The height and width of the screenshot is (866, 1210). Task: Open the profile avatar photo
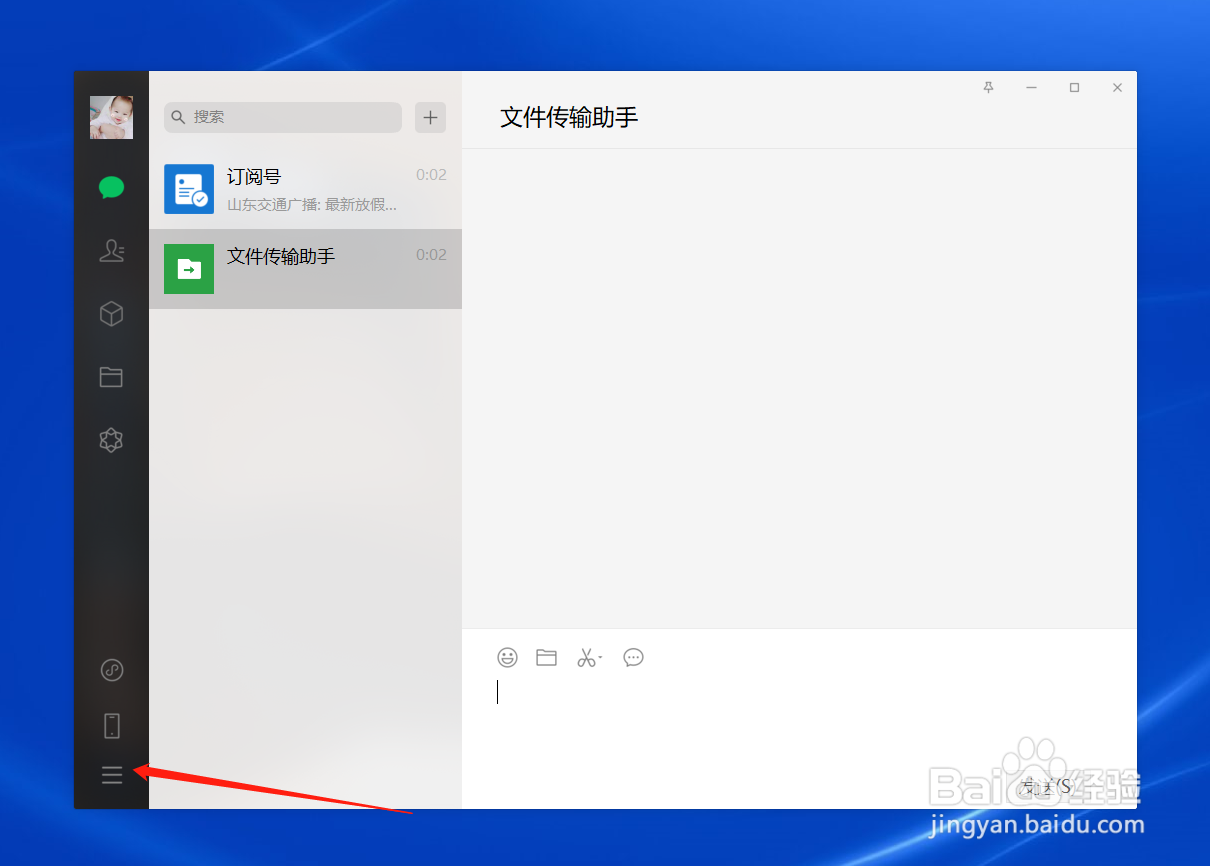(x=111, y=117)
